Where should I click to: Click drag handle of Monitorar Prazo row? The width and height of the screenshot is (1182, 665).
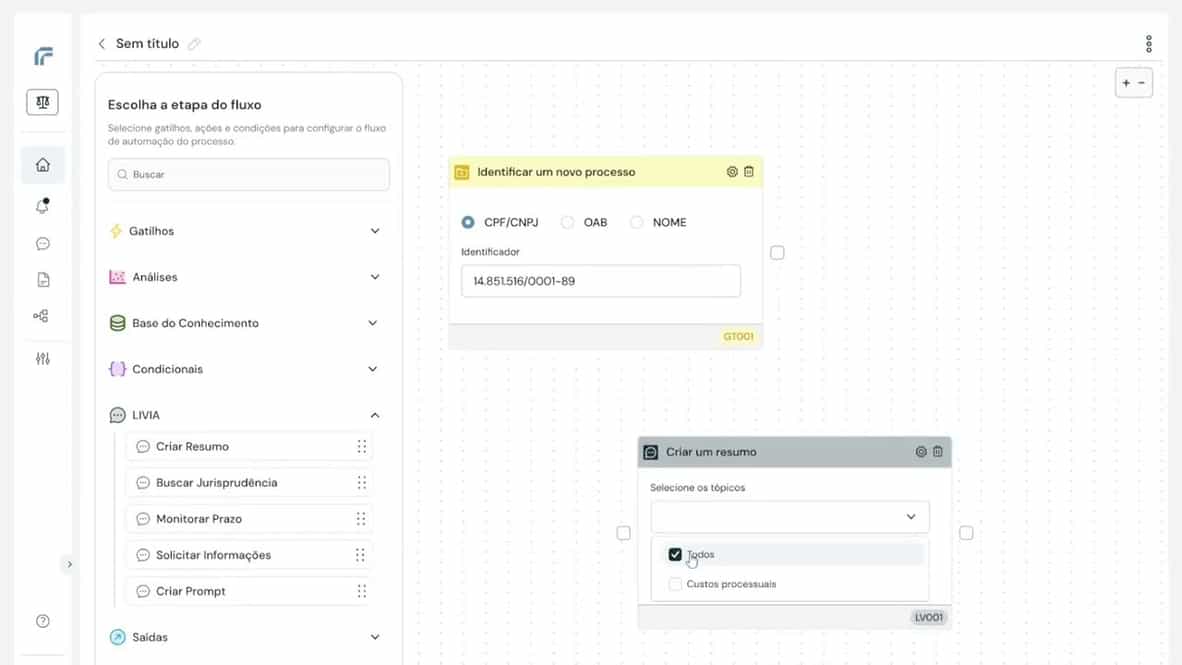[x=361, y=519]
